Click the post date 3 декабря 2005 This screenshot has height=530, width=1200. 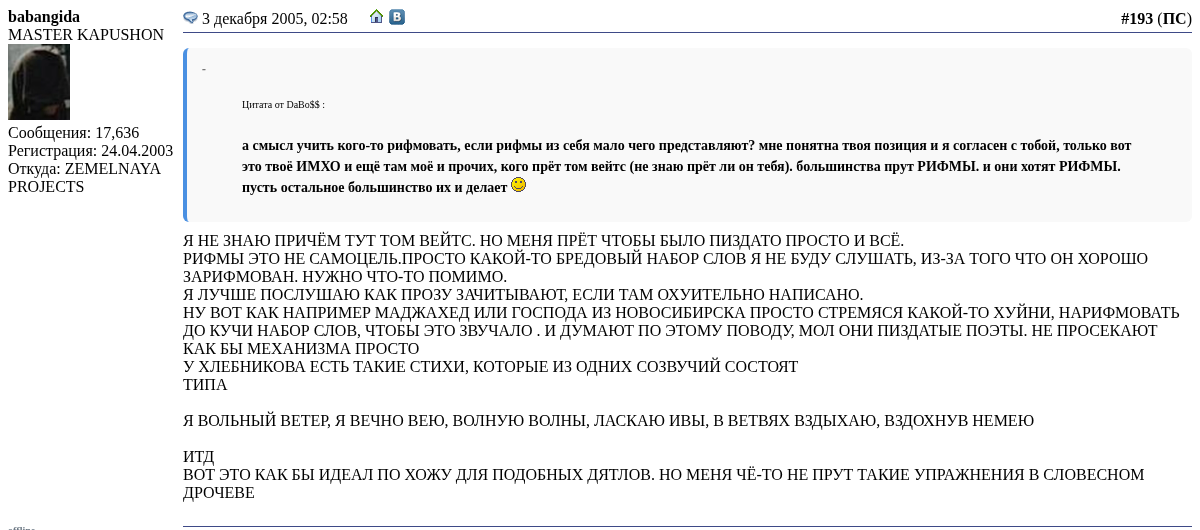click(274, 19)
